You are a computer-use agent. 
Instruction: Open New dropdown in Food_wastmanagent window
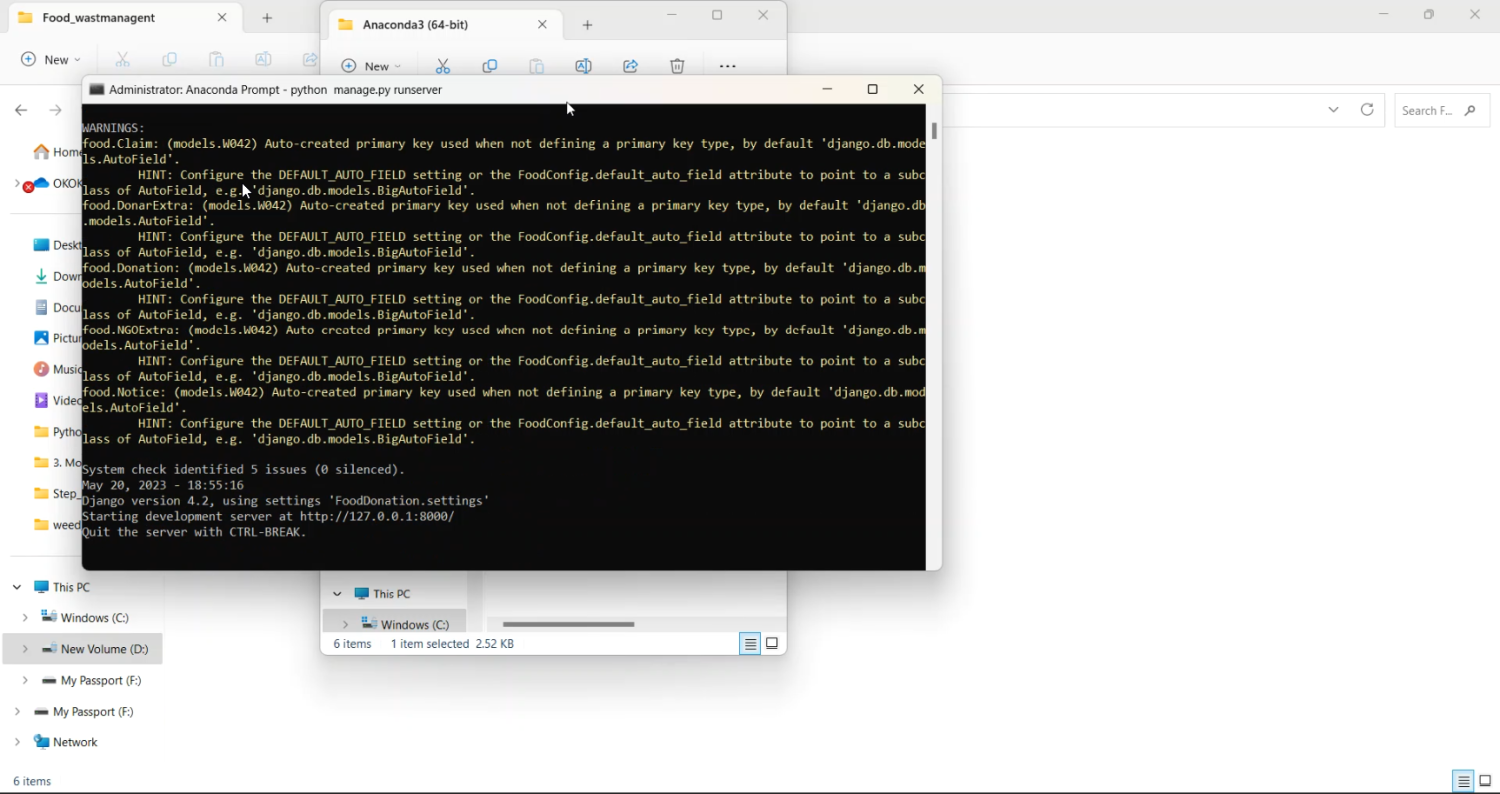point(51,60)
